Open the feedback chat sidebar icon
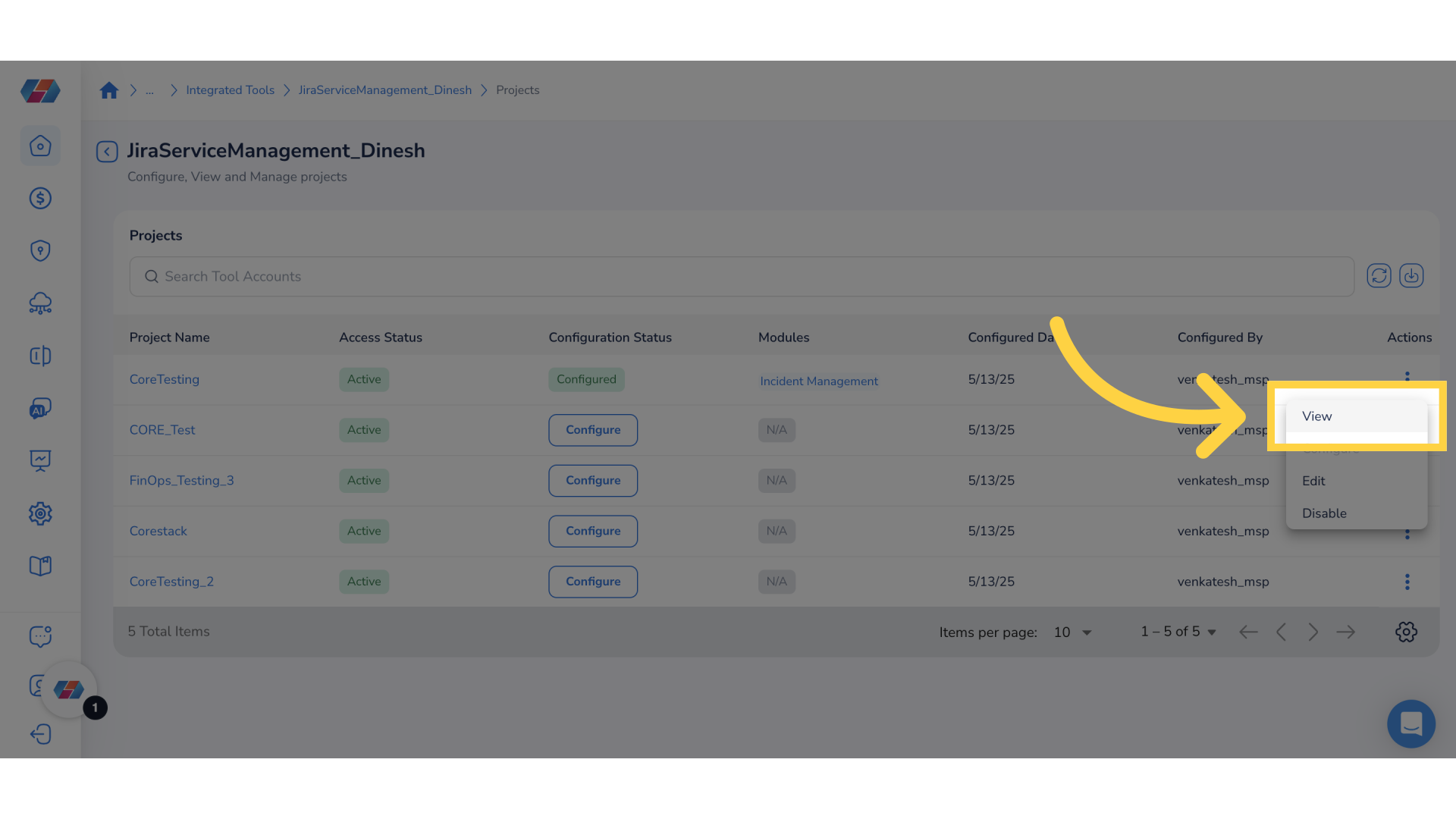This screenshot has height=819, width=1456. click(40, 636)
